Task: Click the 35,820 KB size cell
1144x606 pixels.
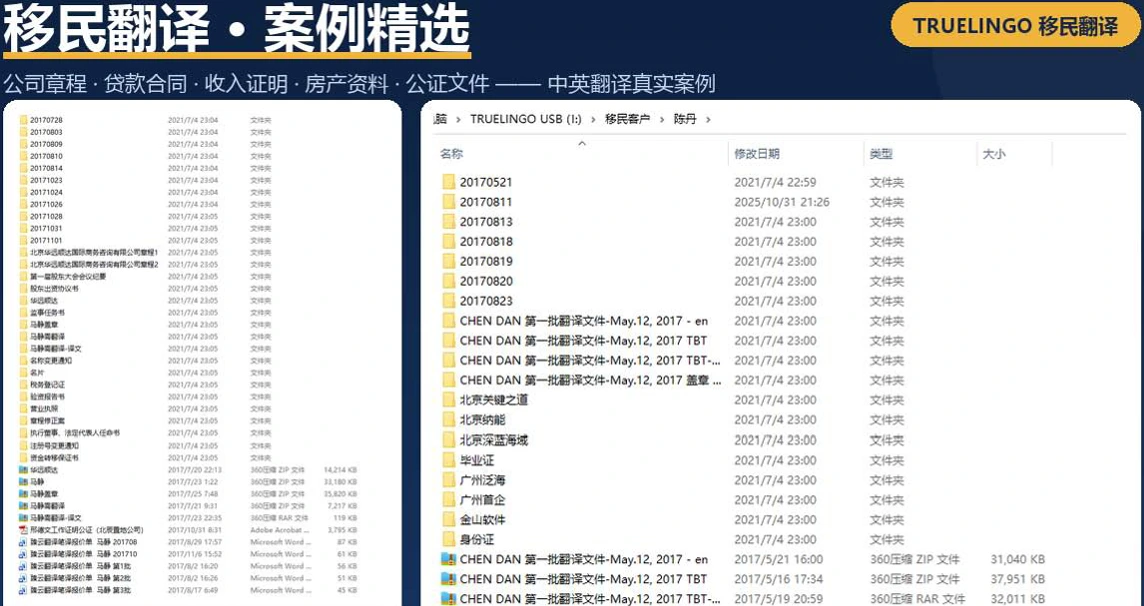Action: [x=339, y=494]
